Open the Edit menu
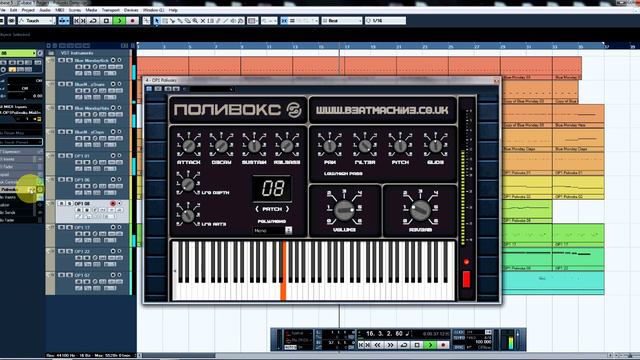 [x=13, y=10]
